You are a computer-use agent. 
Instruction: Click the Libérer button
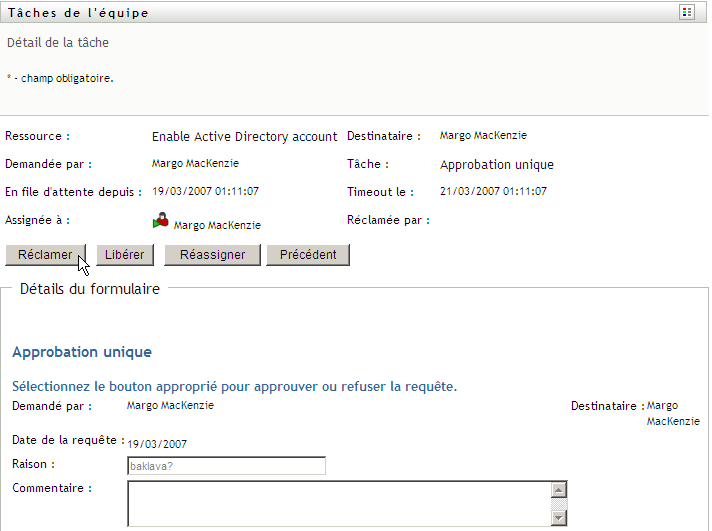pos(124,255)
